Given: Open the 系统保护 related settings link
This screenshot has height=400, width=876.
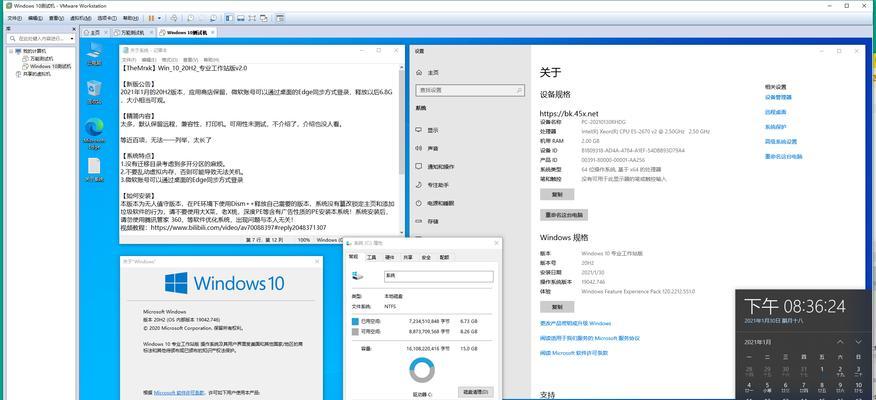Looking at the screenshot, I should click(775, 127).
